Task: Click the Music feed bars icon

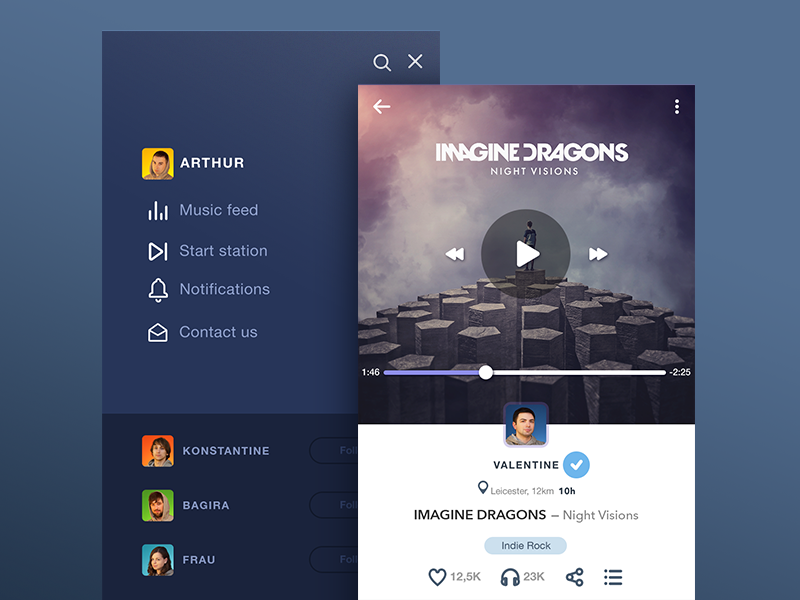Action: 158,210
